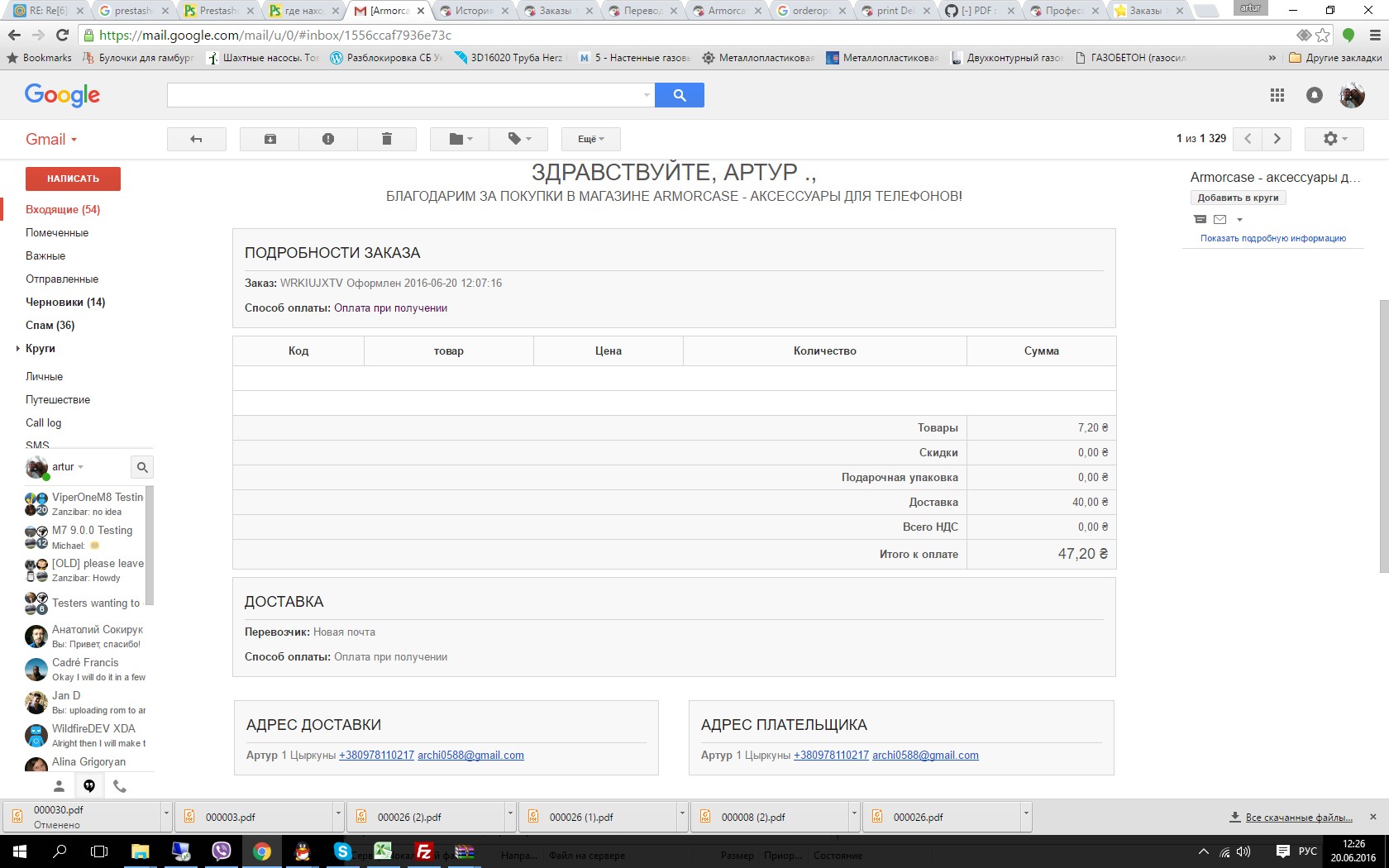The image size is (1389, 868).
Task: Open Все скачанные файлы link
Action: click(x=1299, y=818)
